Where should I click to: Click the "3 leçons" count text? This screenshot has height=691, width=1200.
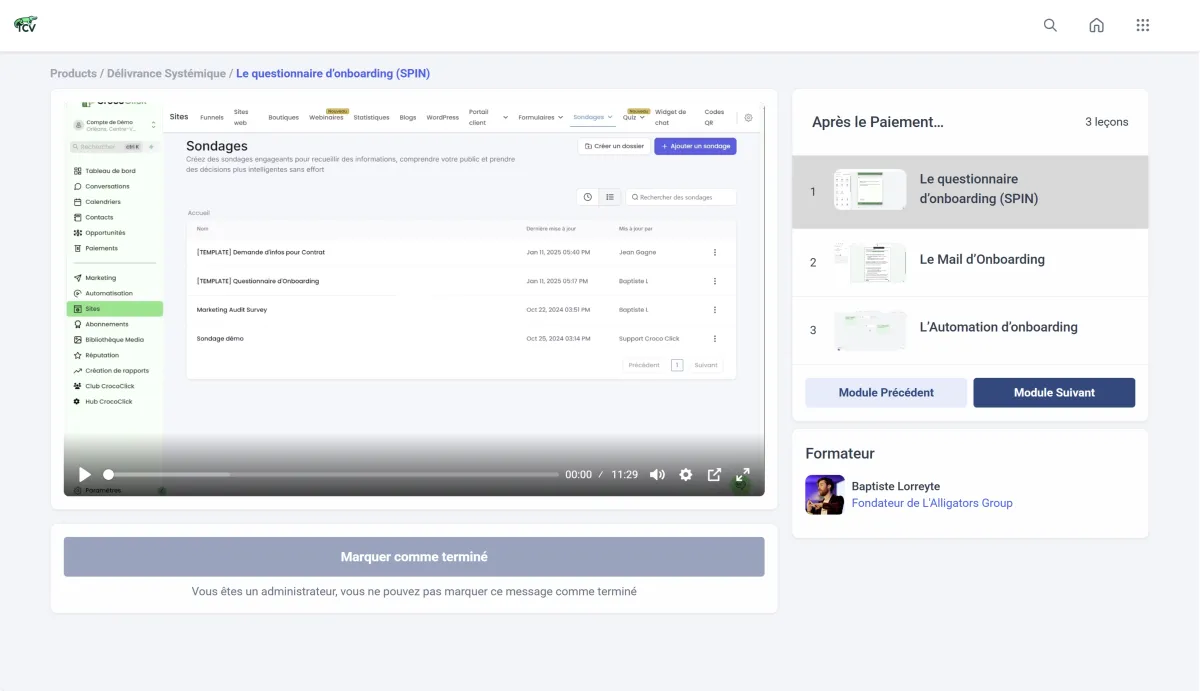(x=1106, y=122)
